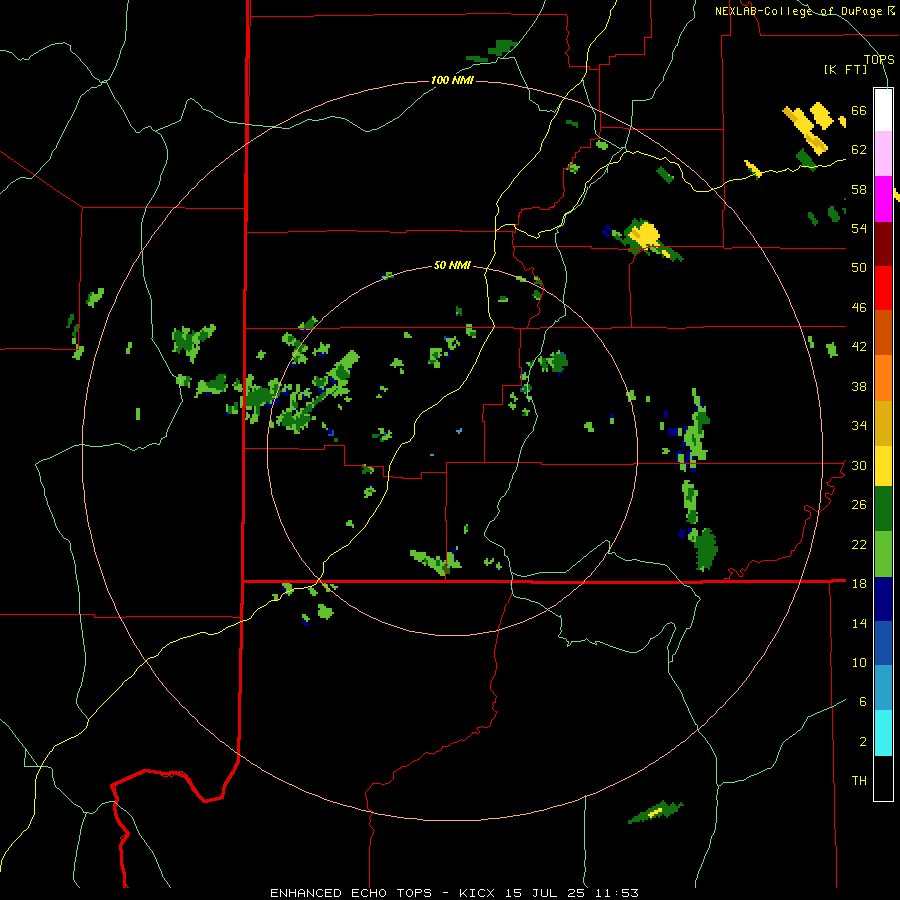Image resolution: width=900 pixels, height=900 pixels.
Task: Click the 50 legend value
Action: (859, 268)
